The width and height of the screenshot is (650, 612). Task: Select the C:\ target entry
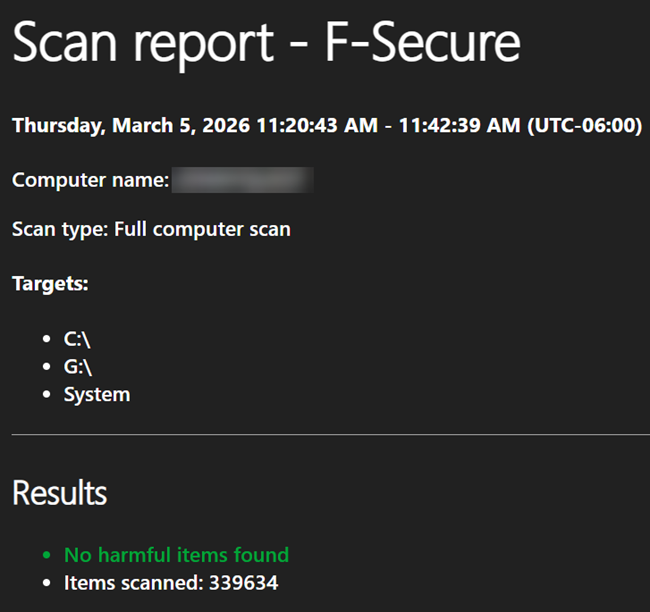(77, 339)
